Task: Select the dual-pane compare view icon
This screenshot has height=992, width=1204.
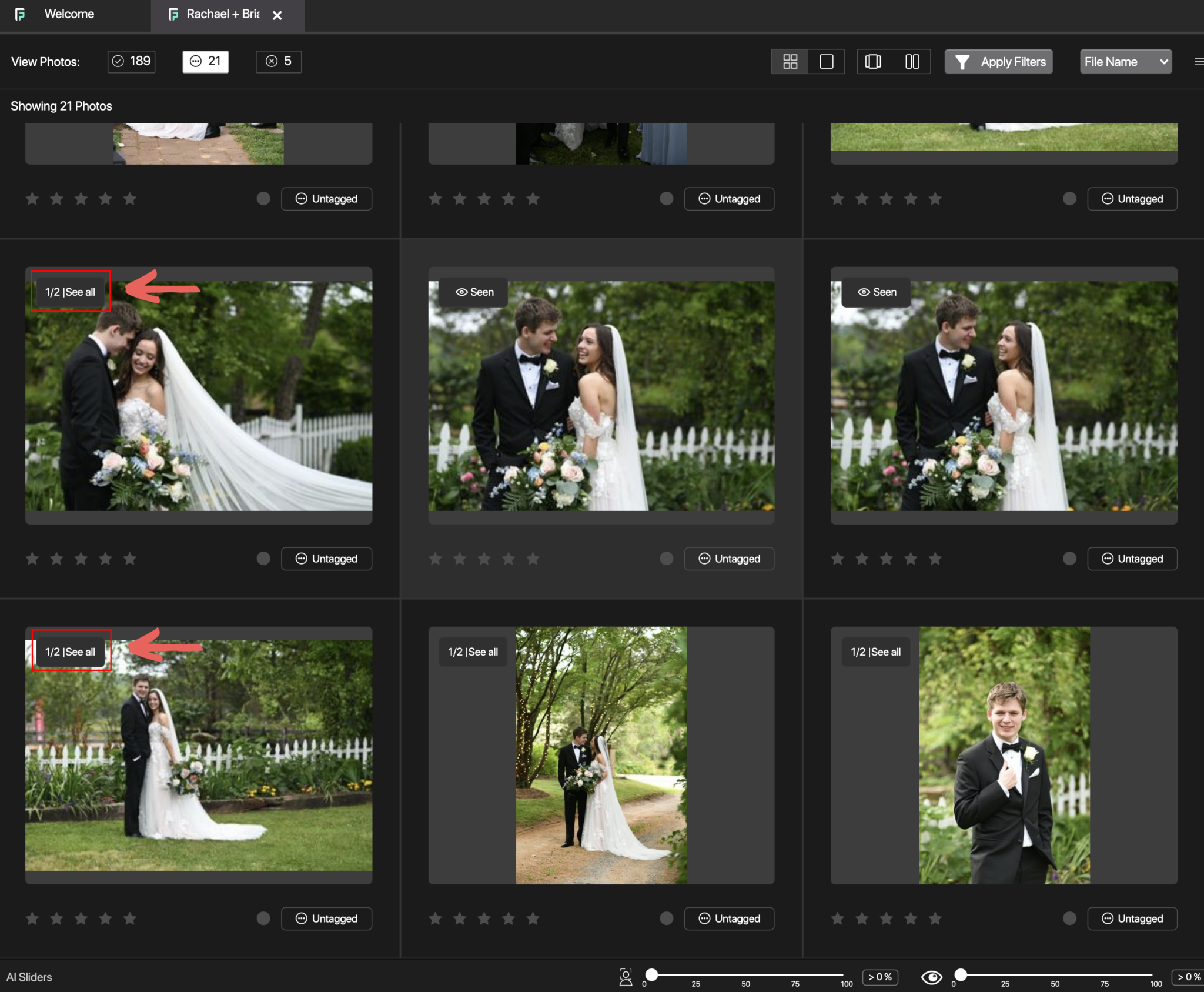Action: tap(912, 61)
